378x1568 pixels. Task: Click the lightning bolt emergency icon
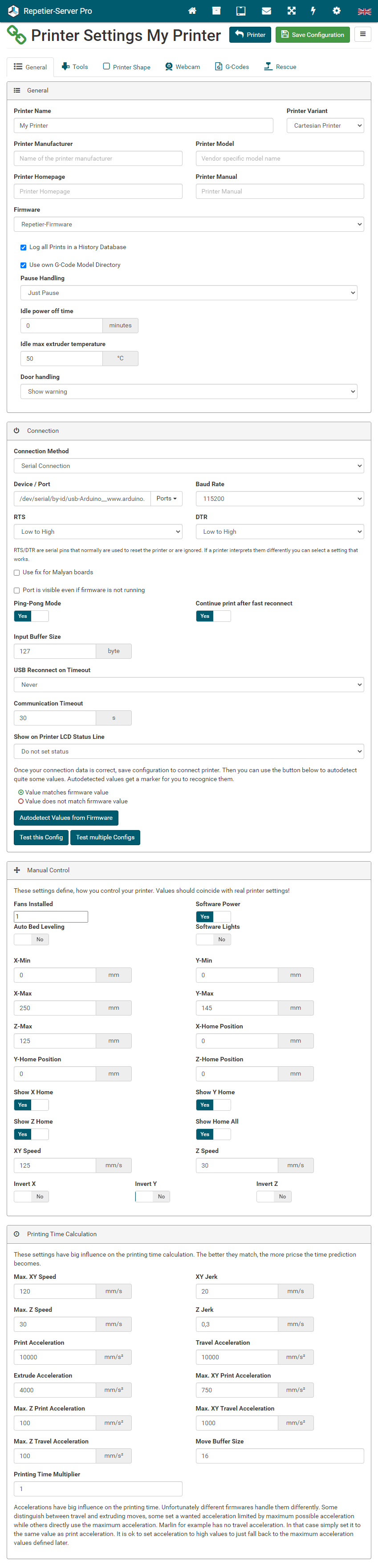(313, 11)
